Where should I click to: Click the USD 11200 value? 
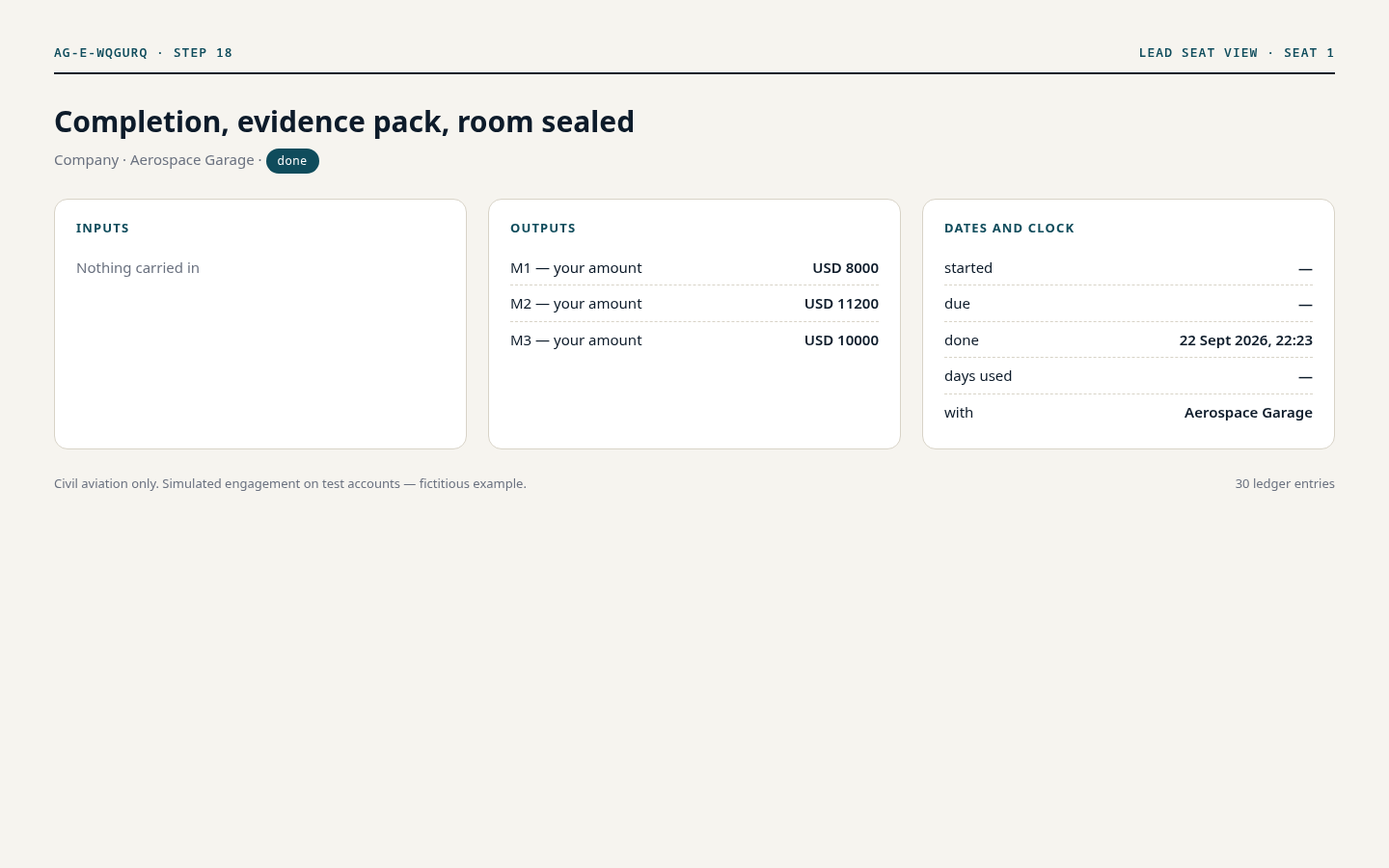[841, 304]
